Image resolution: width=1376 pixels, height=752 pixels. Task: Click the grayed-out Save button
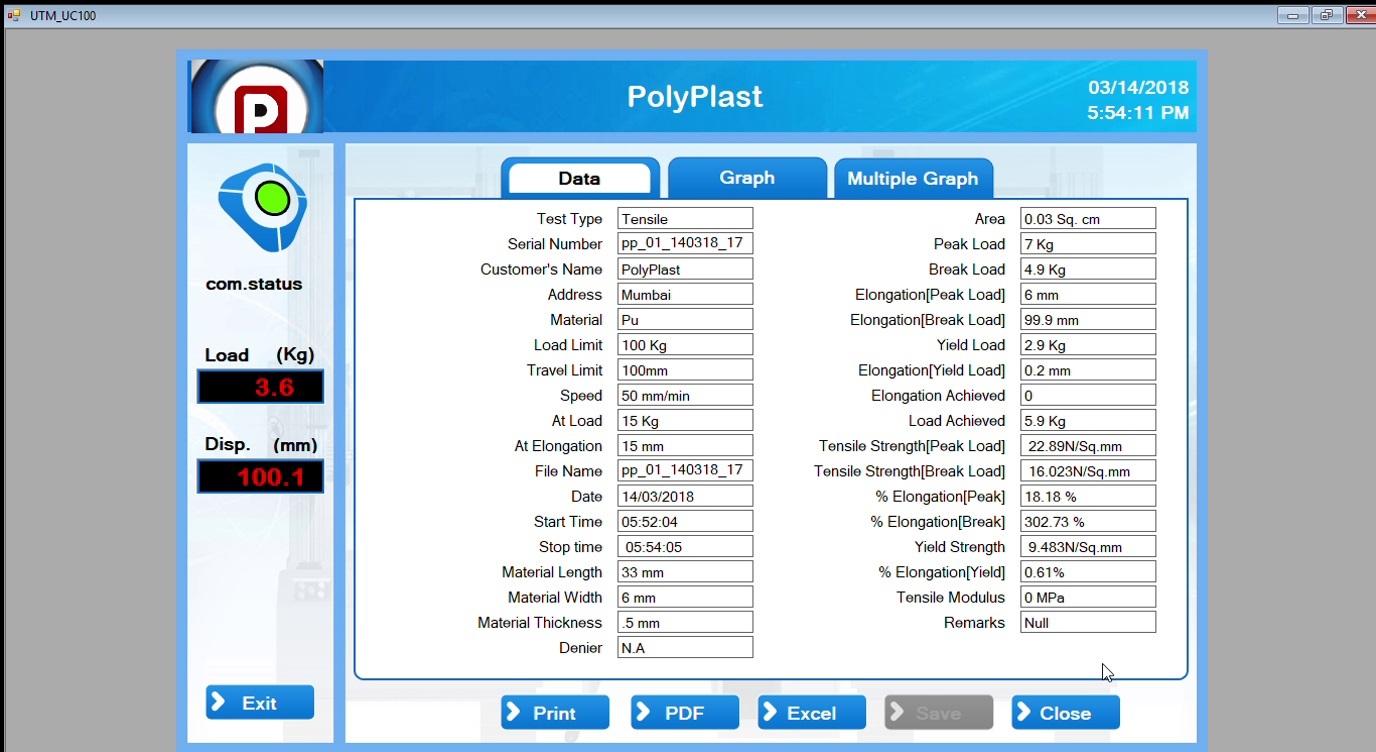(x=938, y=713)
